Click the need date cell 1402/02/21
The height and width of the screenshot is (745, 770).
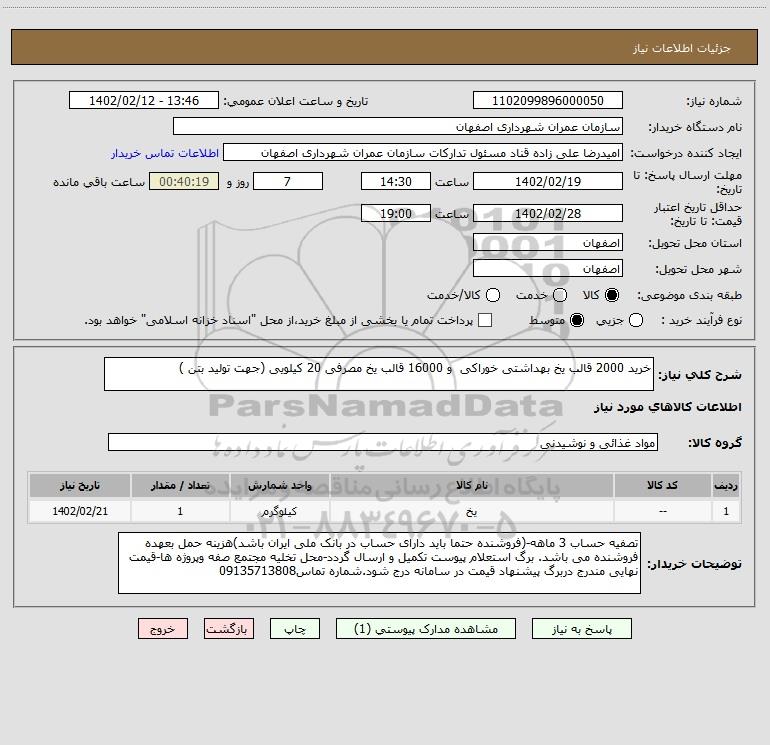click(80, 511)
